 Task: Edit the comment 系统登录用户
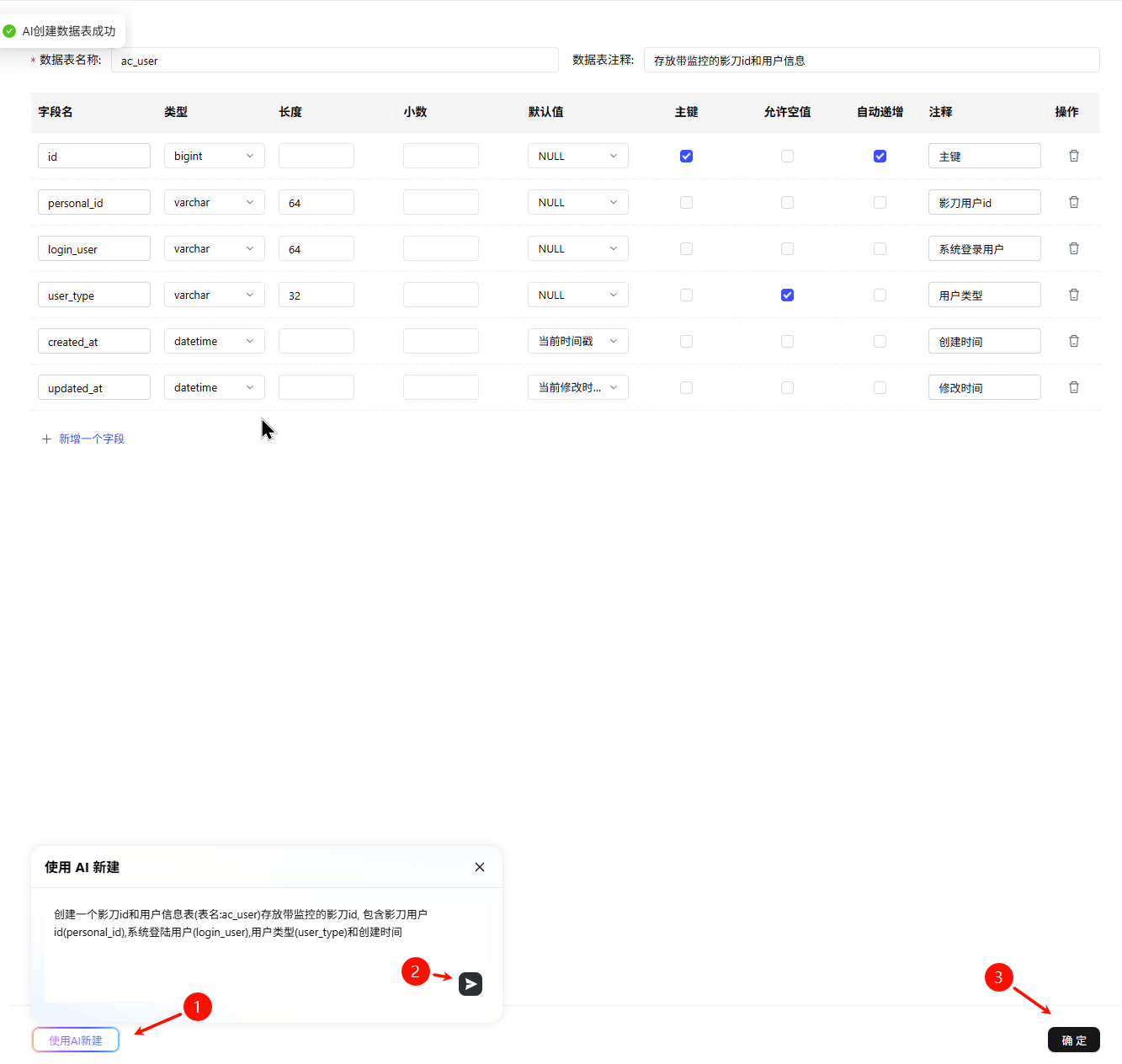[985, 248]
